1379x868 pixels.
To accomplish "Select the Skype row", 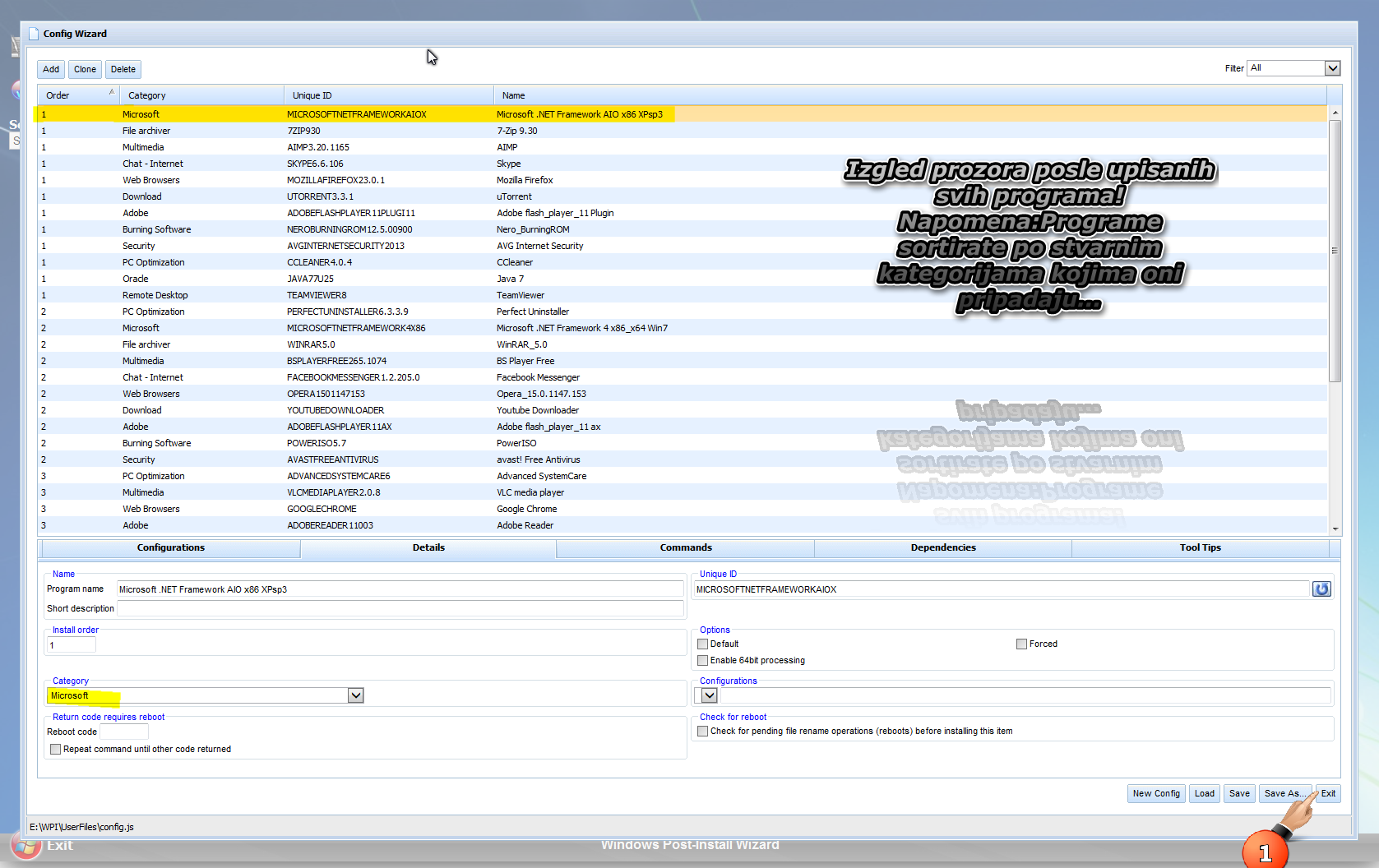I will pos(683,164).
